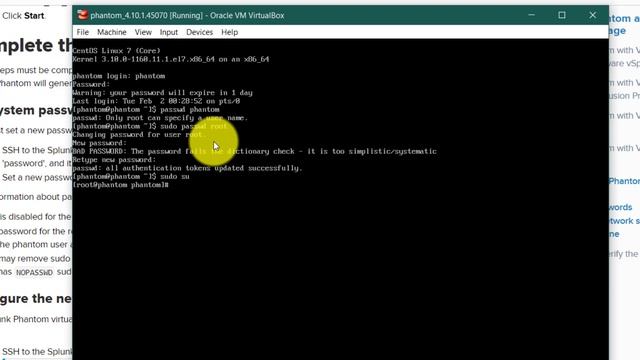Close the phantom VM window
Viewport: 640px width, 360px height.
pos(593,15)
